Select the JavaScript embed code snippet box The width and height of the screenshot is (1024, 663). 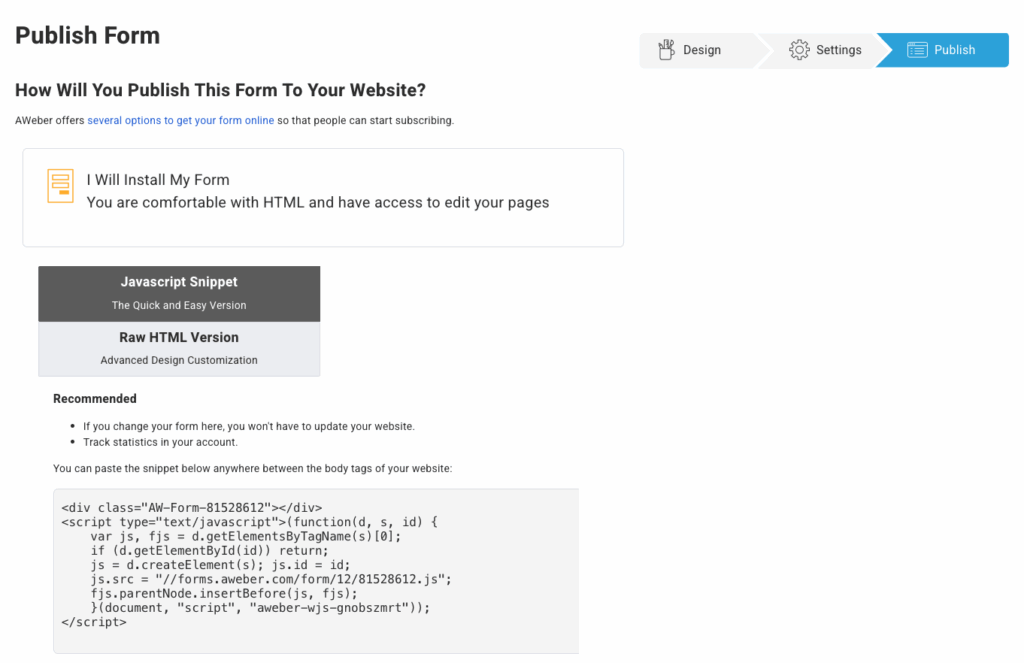click(315, 570)
